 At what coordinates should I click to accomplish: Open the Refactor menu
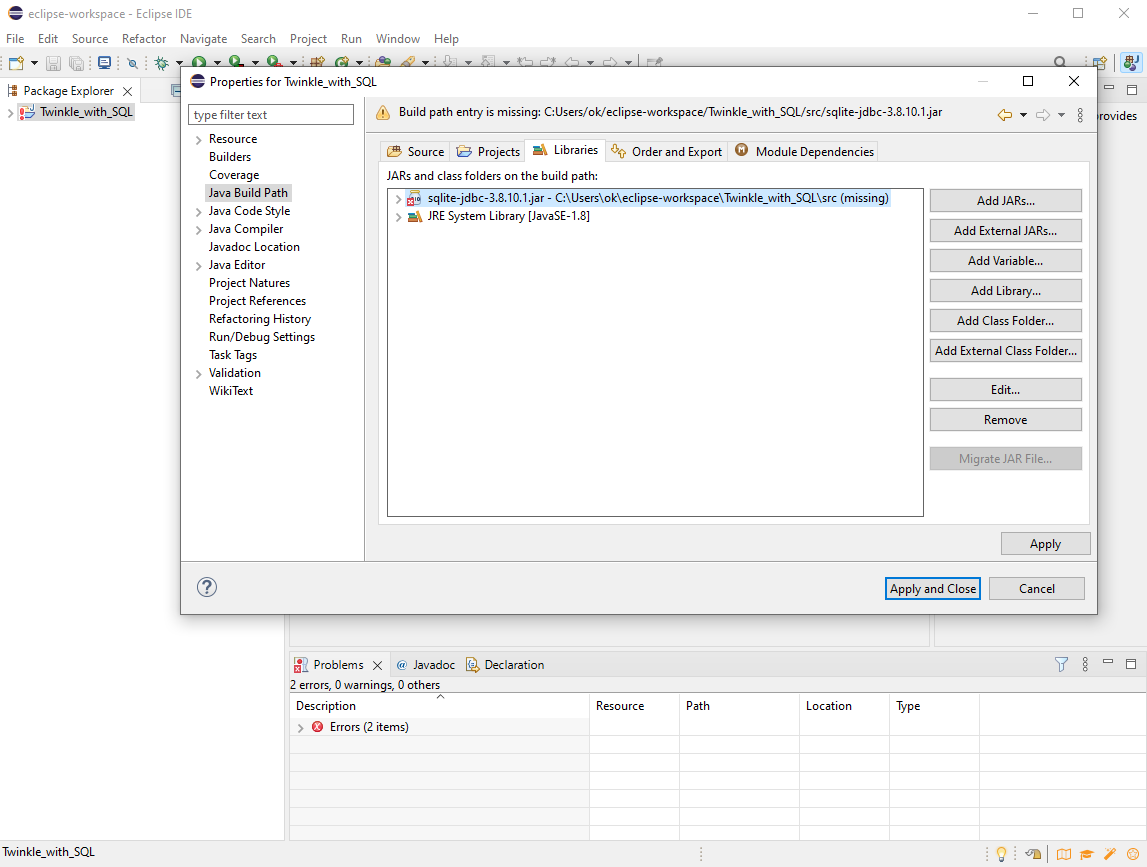pyautogui.click(x=144, y=39)
